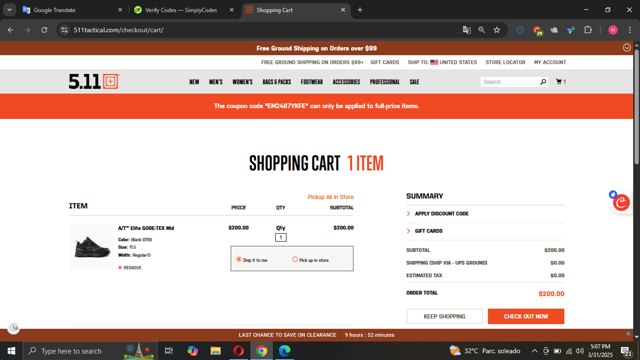640x360 pixels.
Task: Open the tab search dropdown arrow
Action: coord(9,10)
